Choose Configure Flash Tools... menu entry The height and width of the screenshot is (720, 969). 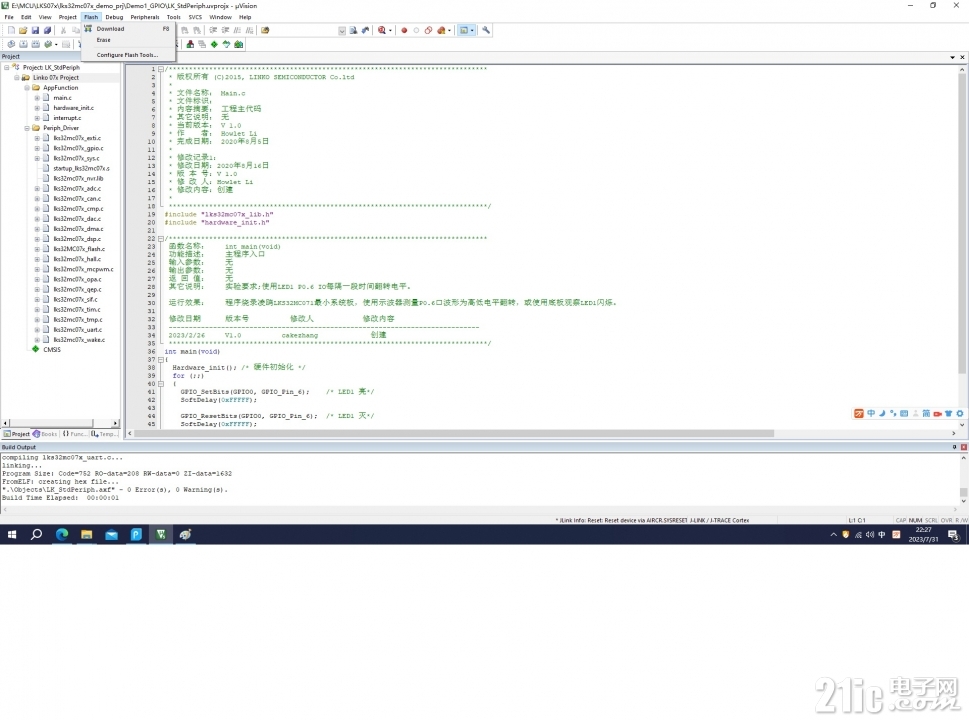point(127,55)
